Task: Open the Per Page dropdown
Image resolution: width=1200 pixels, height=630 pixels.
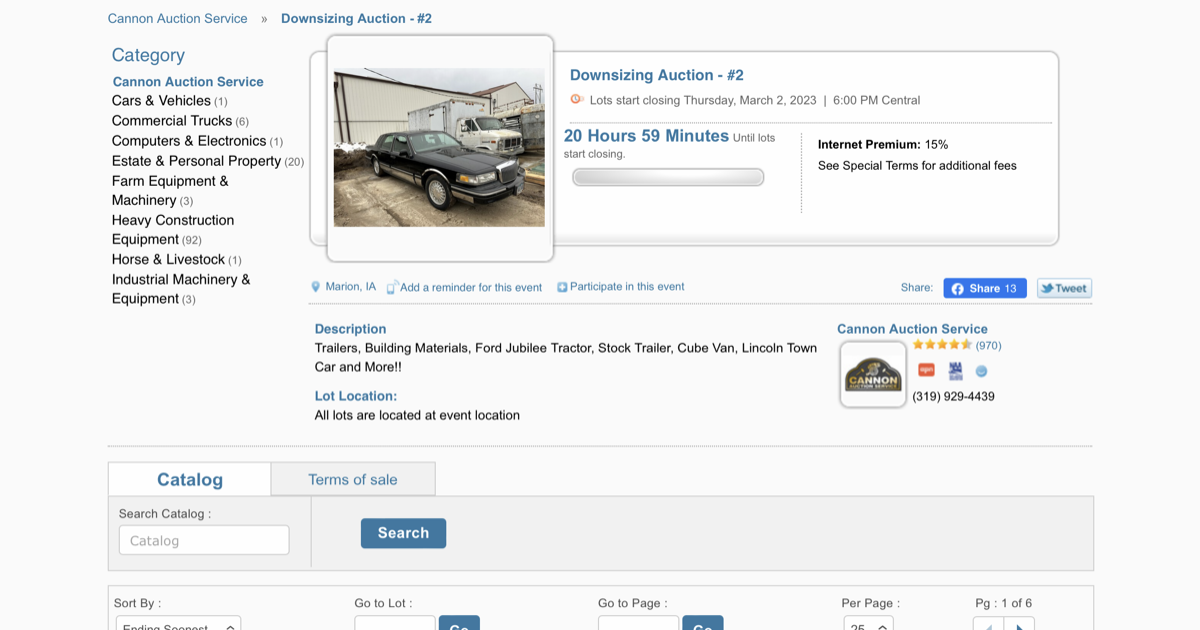Action: 867,624
